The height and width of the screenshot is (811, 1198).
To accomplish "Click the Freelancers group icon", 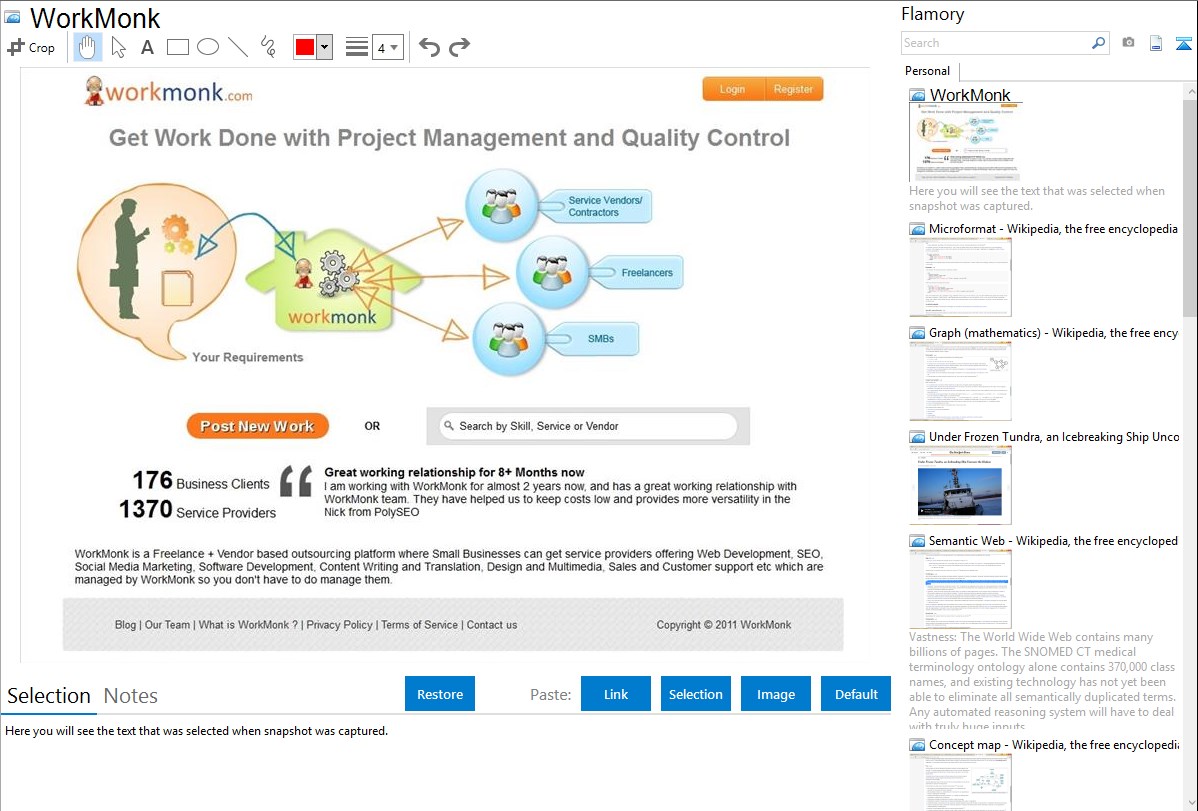I will 552,272.
